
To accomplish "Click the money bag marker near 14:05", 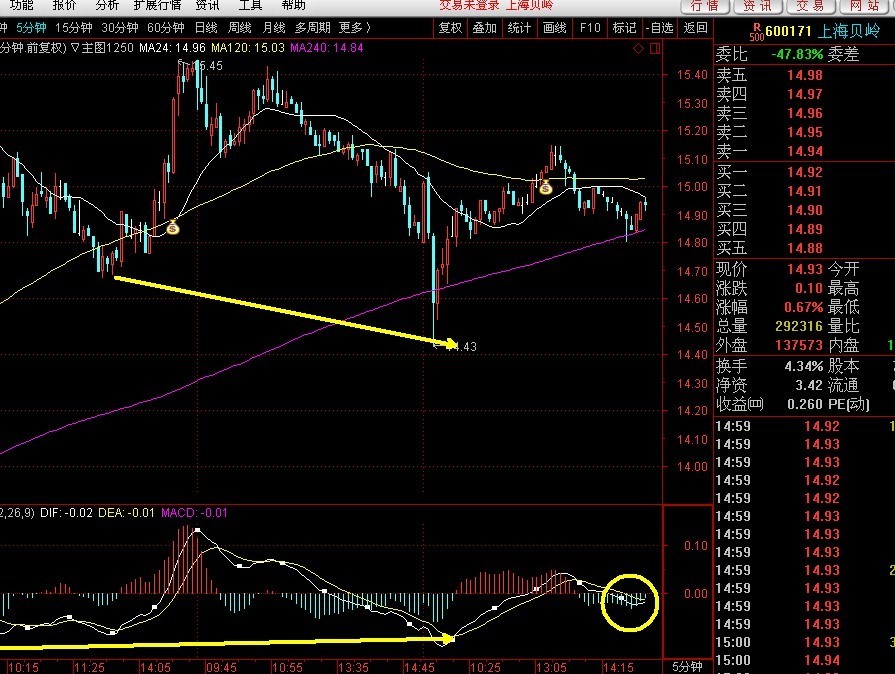I will click(x=173, y=228).
